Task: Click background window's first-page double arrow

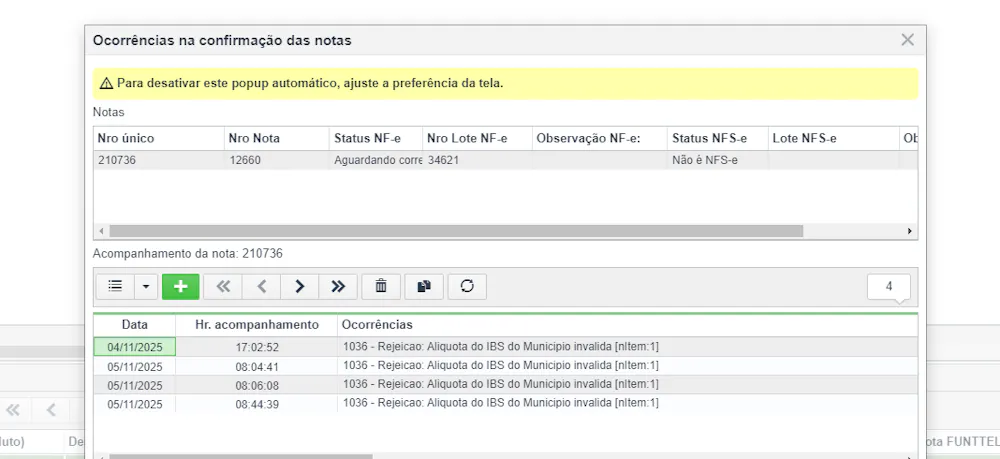Action: click(x=13, y=409)
